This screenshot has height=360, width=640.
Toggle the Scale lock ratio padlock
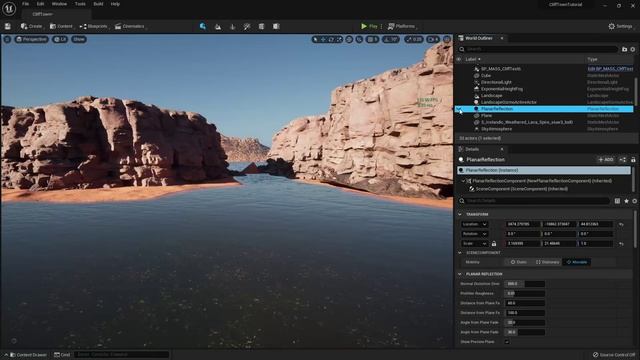494,244
